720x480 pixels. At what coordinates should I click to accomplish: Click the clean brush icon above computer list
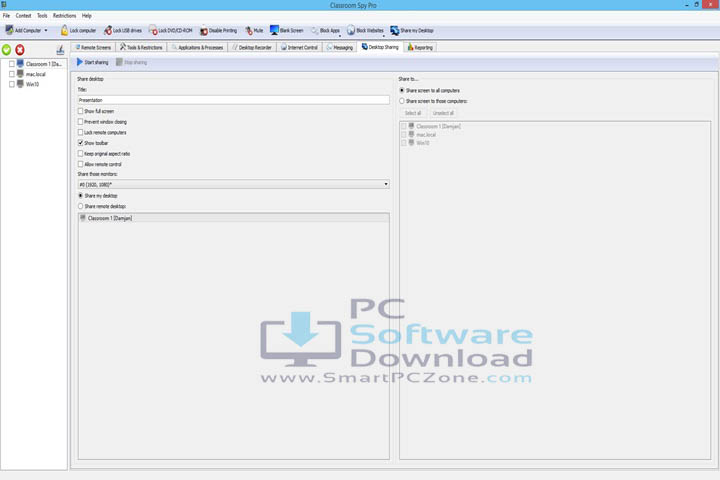(60, 50)
